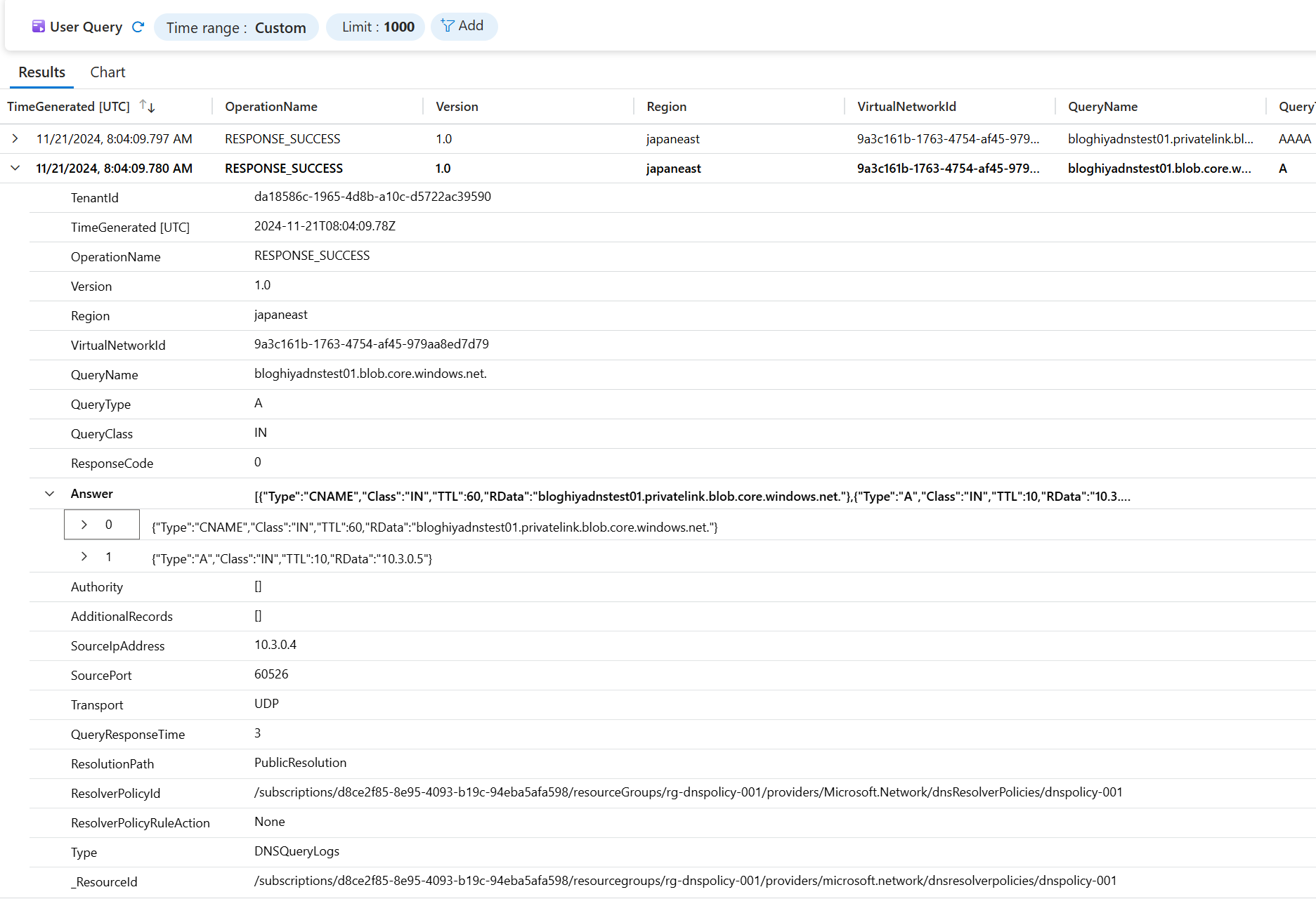This screenshot has height=899, width=1316.
Task: Select the ResponseCode value 0
Action: (258, 462)
